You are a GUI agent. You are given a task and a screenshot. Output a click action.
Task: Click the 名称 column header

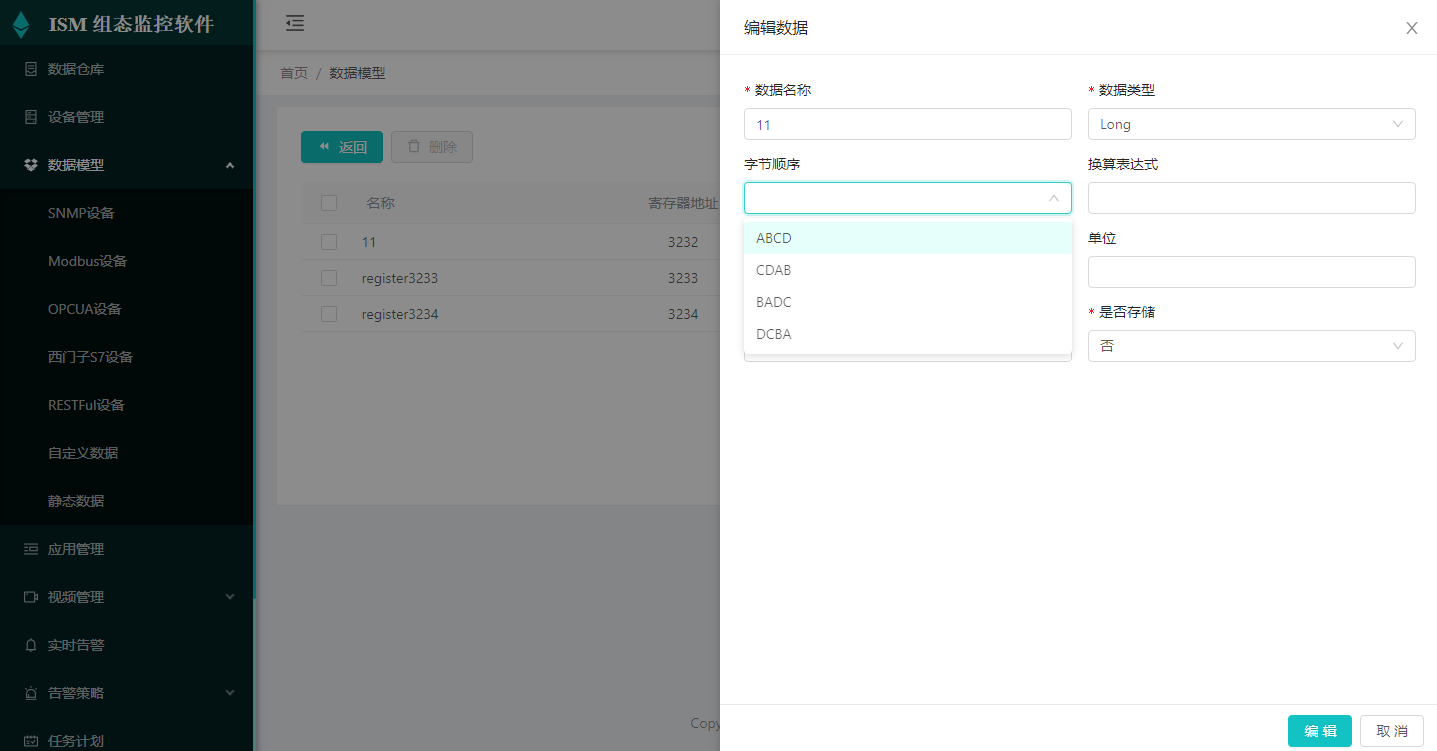coord(380,203)
